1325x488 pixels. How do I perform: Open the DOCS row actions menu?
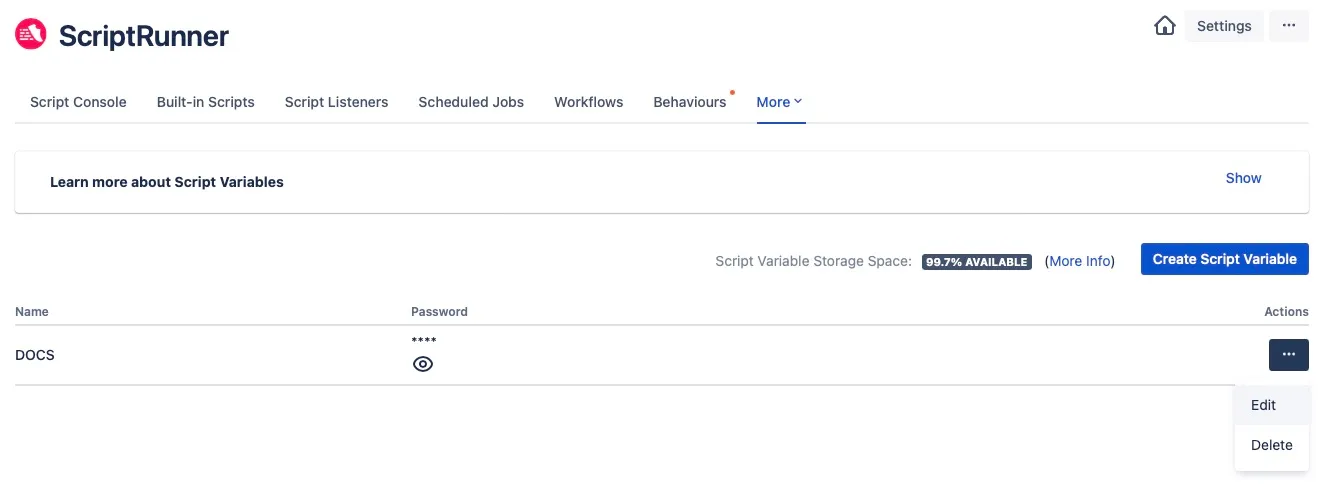click(x=1289, y=355)
